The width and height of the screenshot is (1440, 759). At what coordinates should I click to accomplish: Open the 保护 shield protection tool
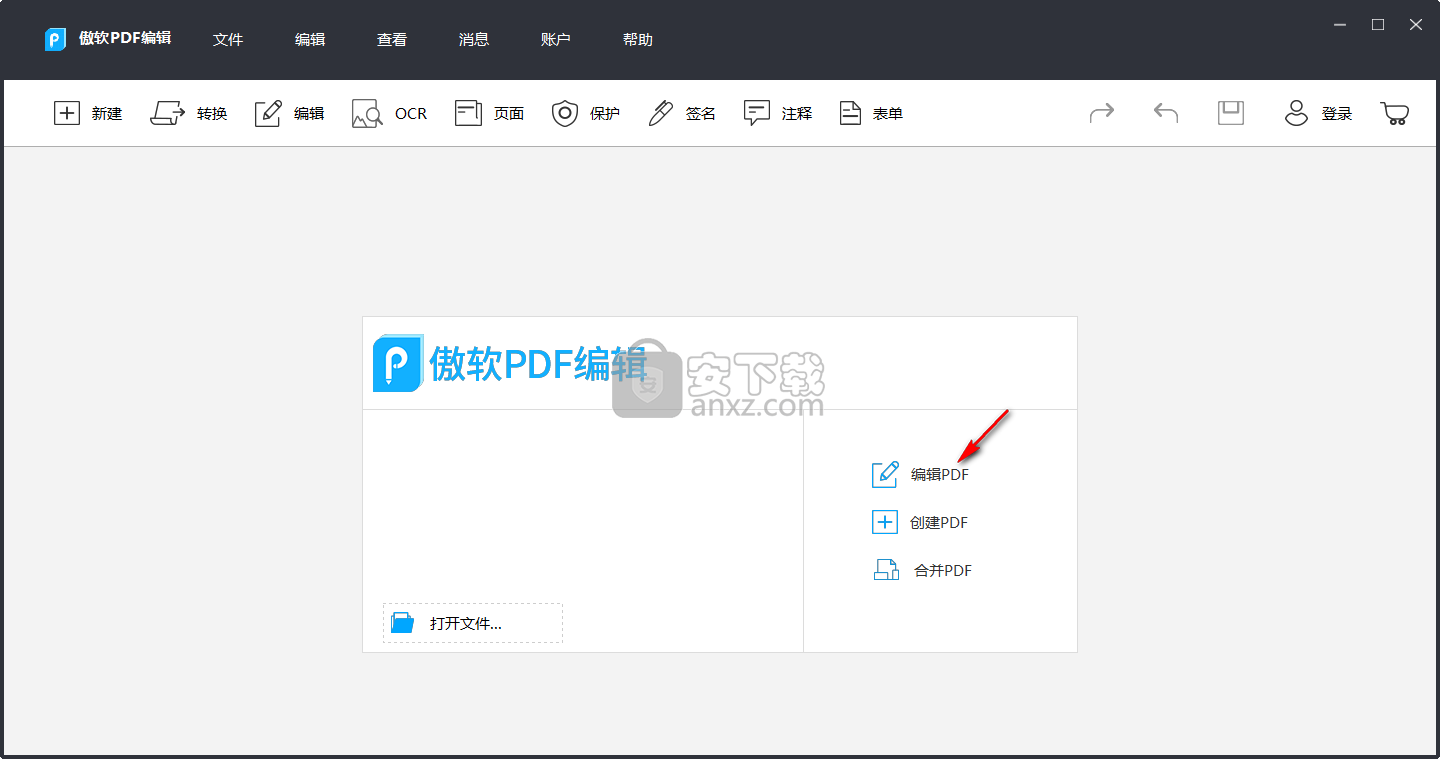(x=586, y=113)
